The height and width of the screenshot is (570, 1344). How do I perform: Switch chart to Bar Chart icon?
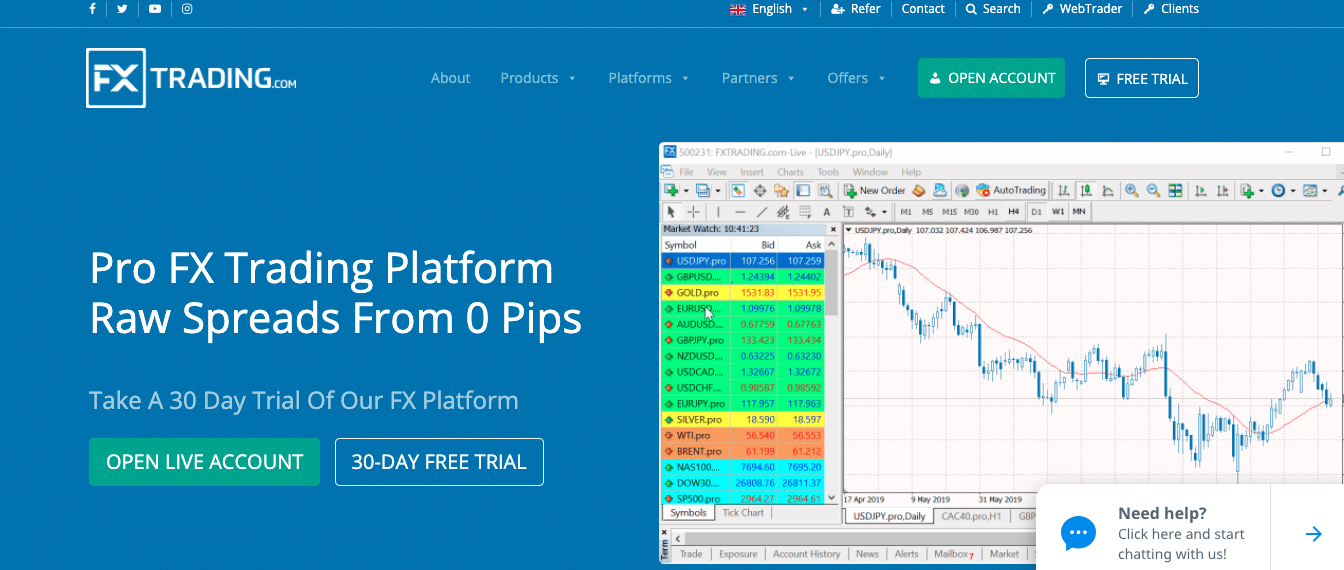pos(1064,190)
